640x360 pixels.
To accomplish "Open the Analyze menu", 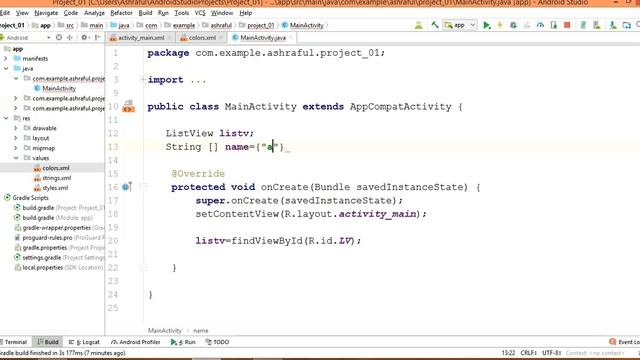I will click(x=94, y=13).
